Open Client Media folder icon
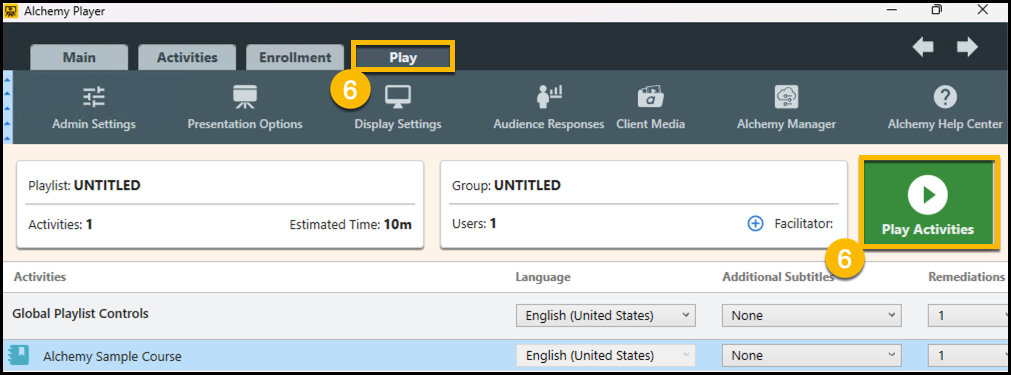 pyautogui.click(x=651, y=97)
